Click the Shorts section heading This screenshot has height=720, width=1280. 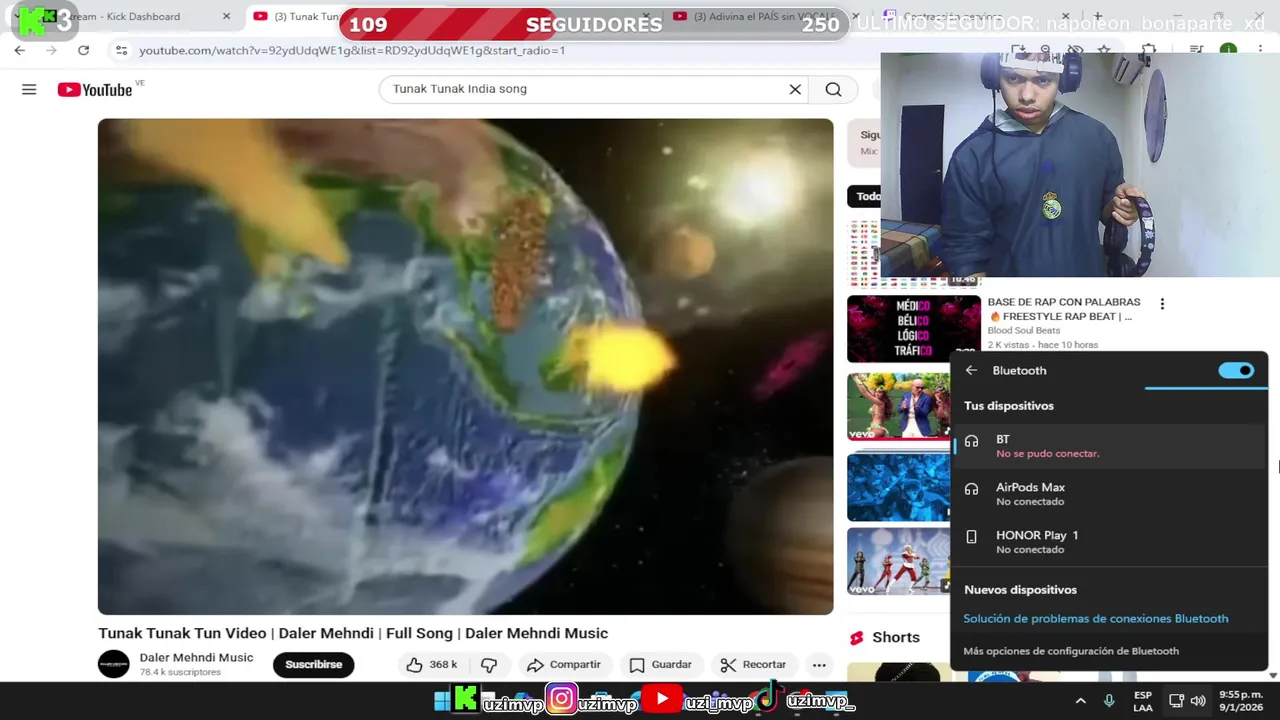[x=895, y=637]
